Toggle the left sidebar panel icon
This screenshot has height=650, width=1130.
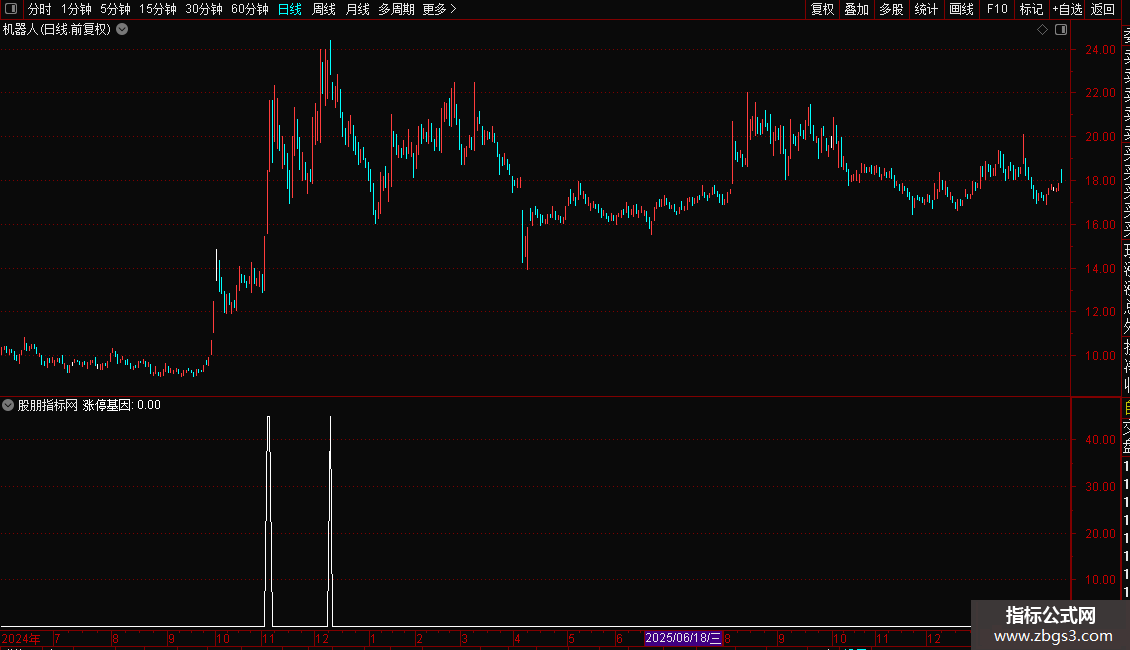pos(11,9)
